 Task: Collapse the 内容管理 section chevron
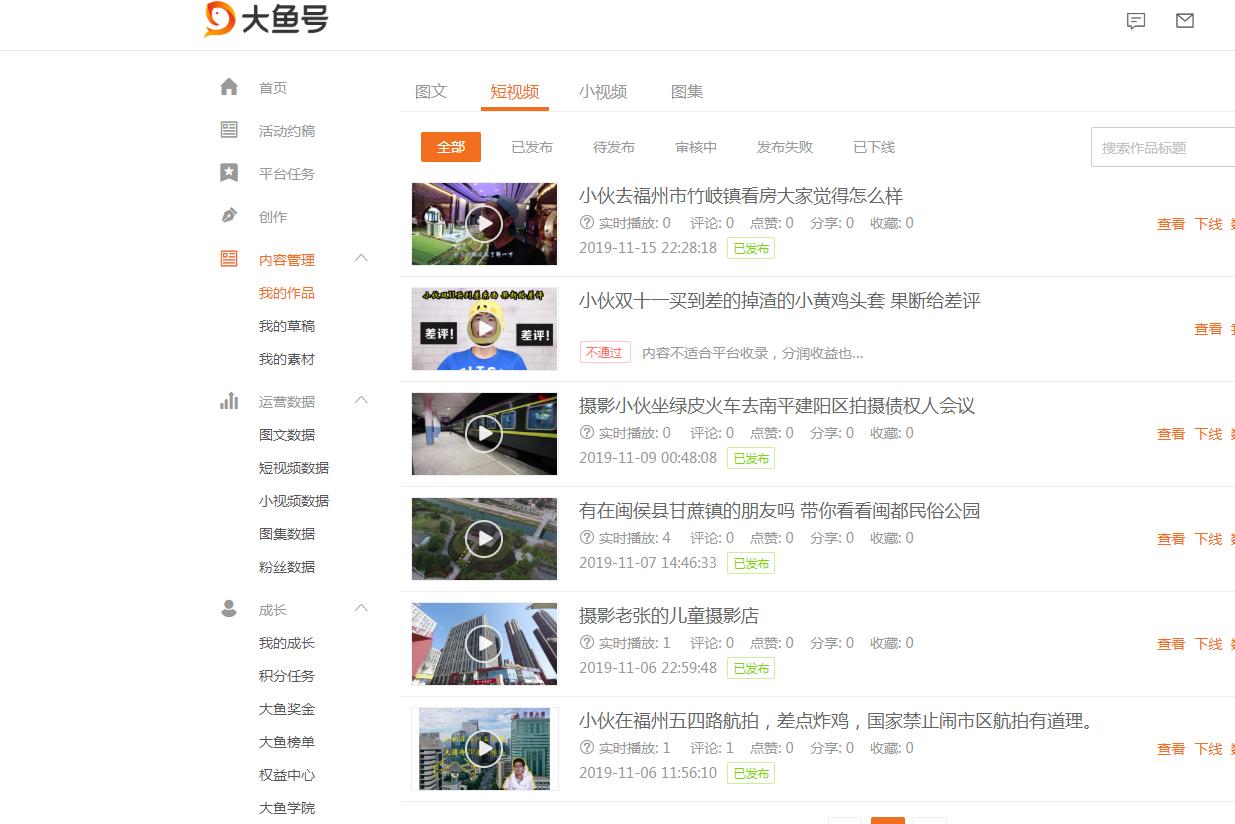(x=361, y=258)
